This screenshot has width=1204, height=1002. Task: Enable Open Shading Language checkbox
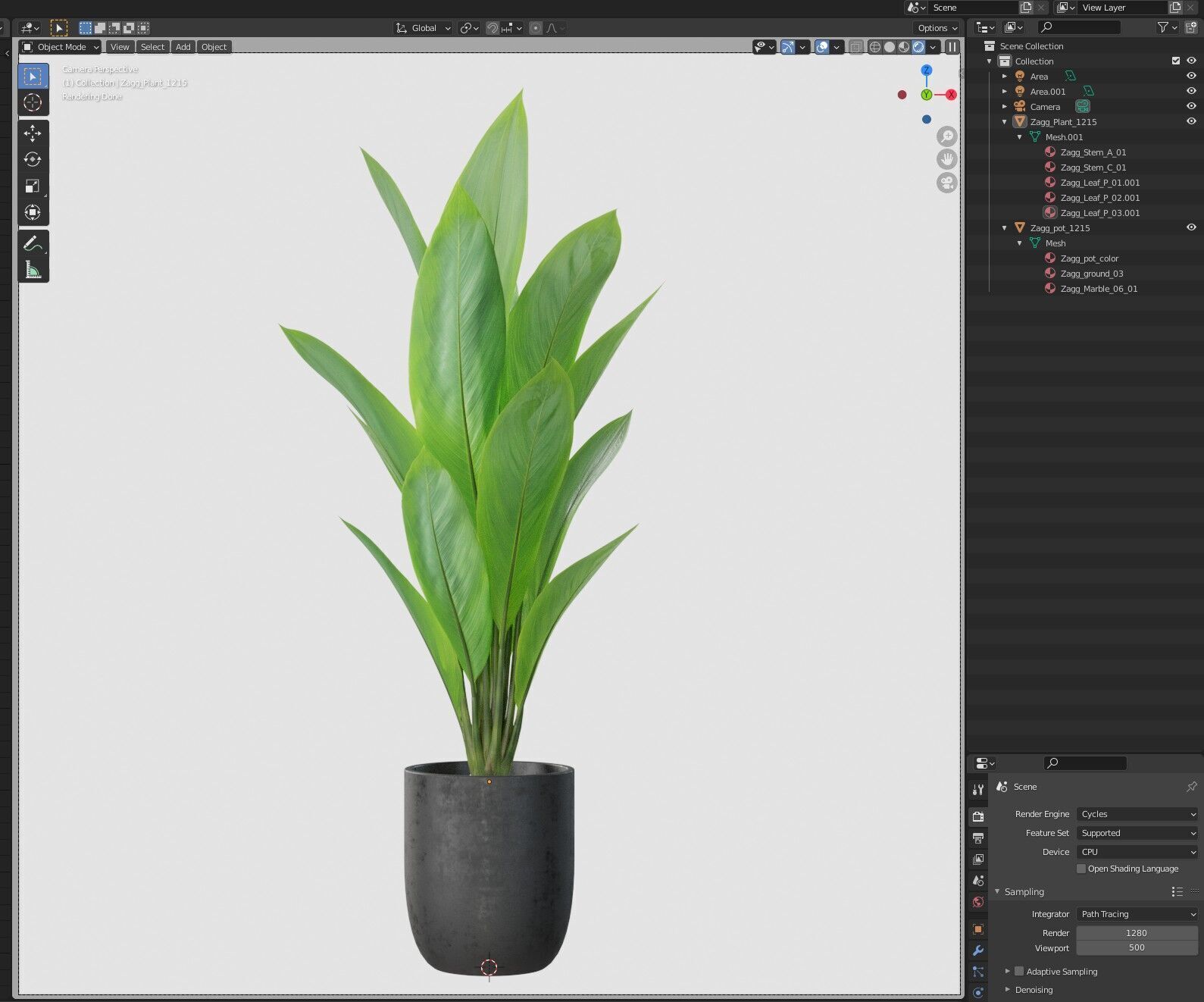tap(1081, 869)
